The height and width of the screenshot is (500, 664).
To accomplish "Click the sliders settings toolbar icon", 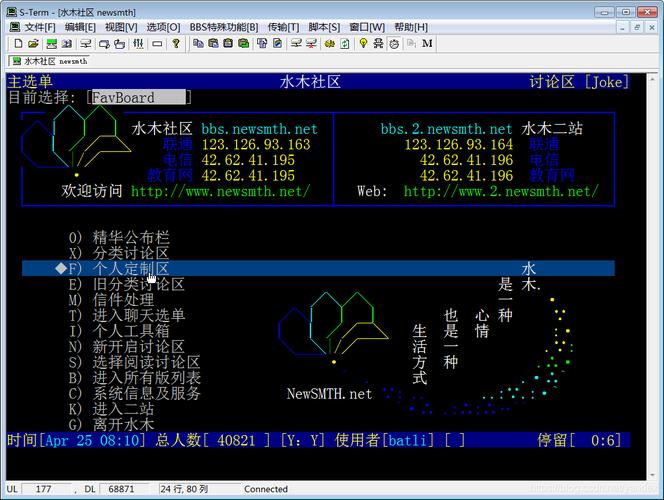I will [138, 43].
